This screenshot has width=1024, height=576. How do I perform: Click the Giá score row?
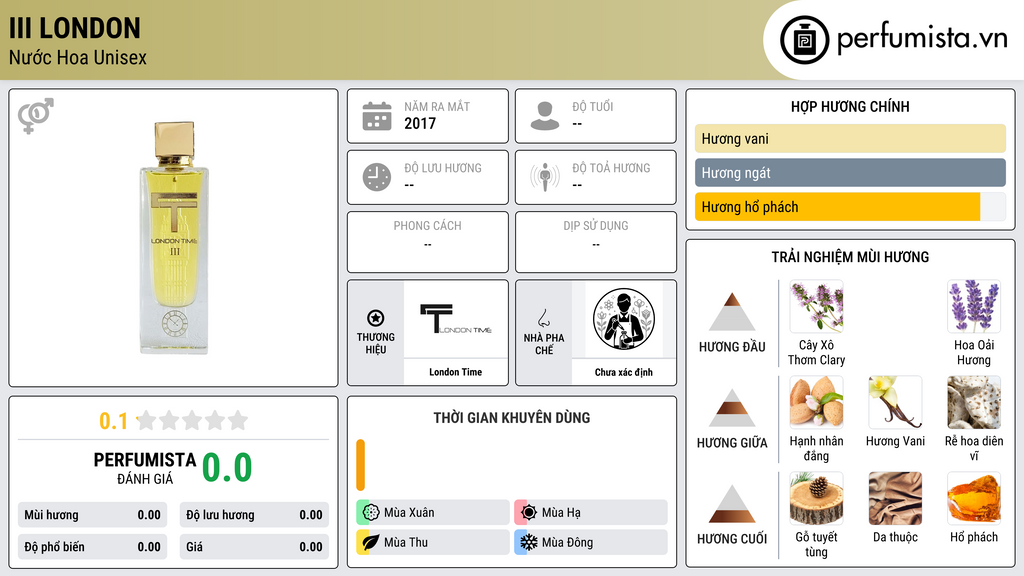[x=254, y=547]
